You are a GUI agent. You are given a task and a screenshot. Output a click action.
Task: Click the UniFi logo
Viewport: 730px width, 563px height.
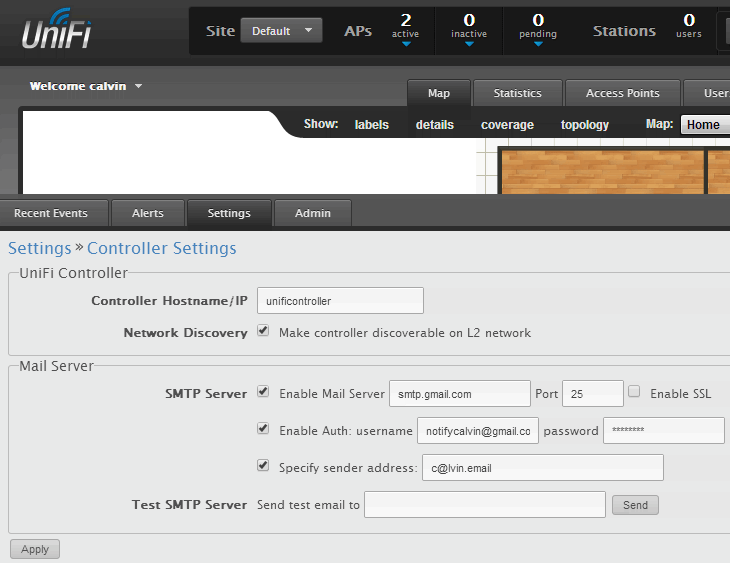57,29
